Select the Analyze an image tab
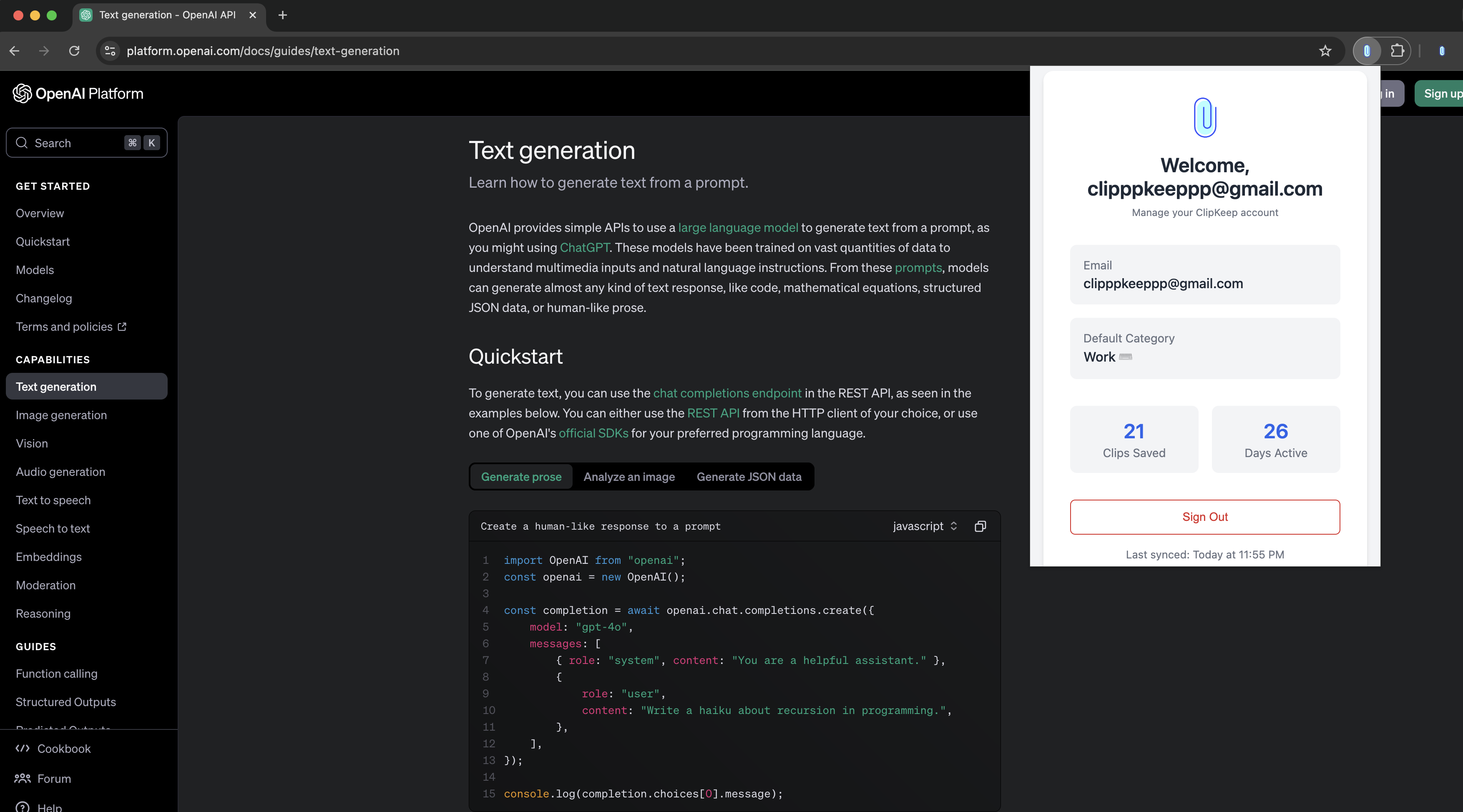 click(x=629, y=476)
